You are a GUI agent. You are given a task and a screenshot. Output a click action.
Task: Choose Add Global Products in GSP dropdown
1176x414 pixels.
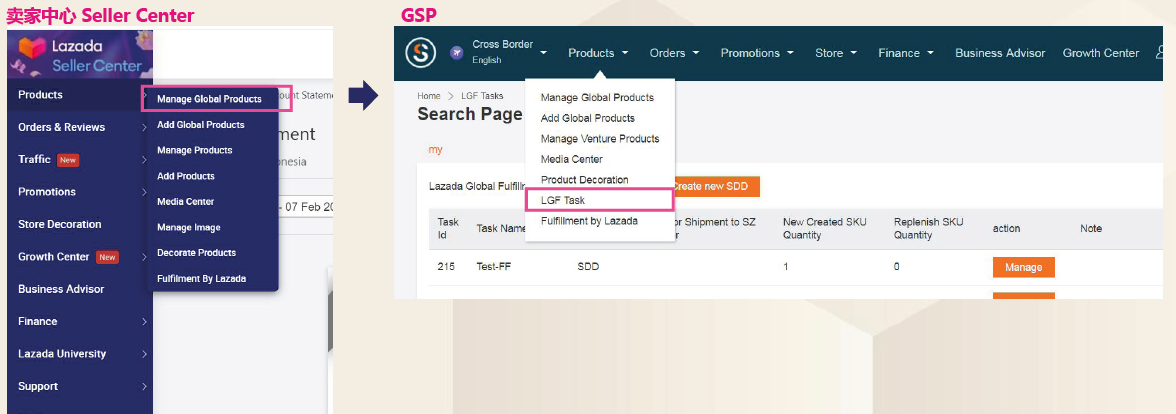coord(587,118)
